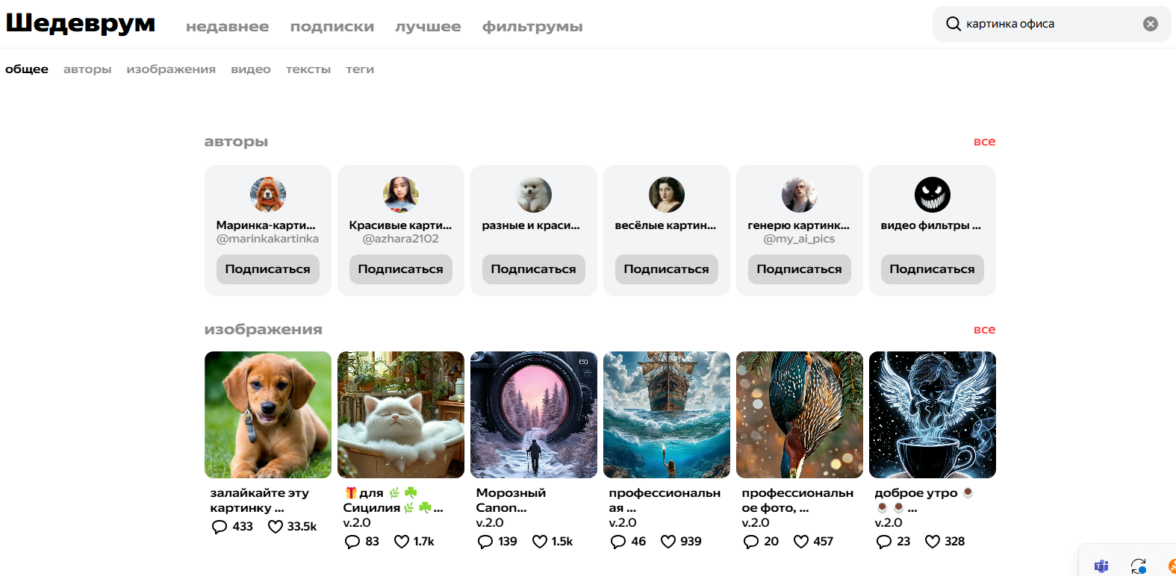
Task: Switch to the авторы tab
Action: click(x=87, y=69)
